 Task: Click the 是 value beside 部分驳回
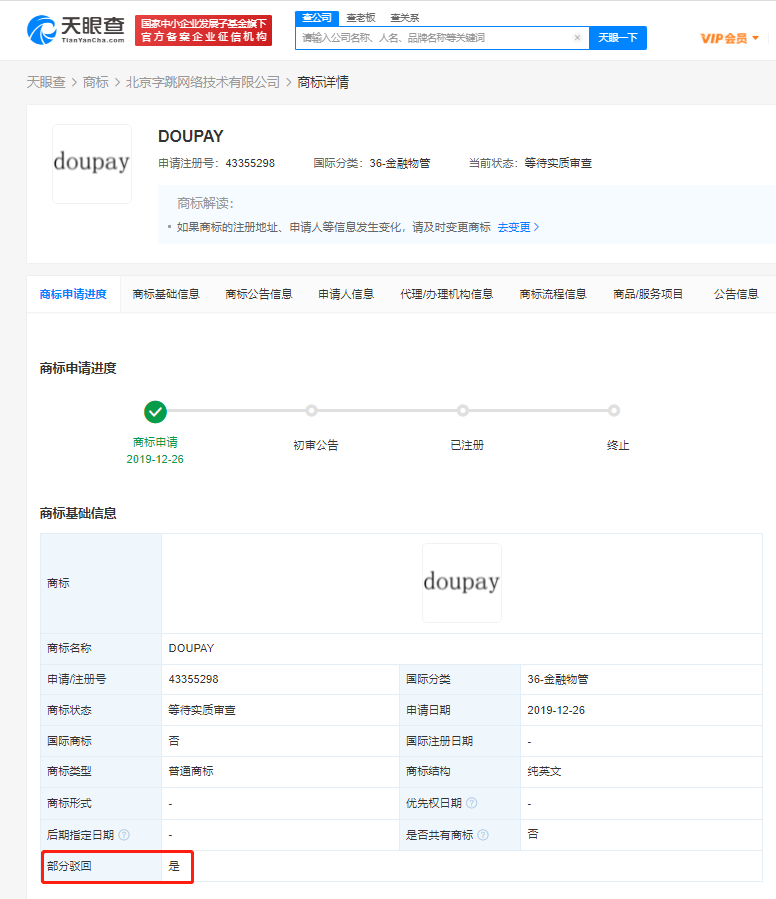click(x=174, y=866)
